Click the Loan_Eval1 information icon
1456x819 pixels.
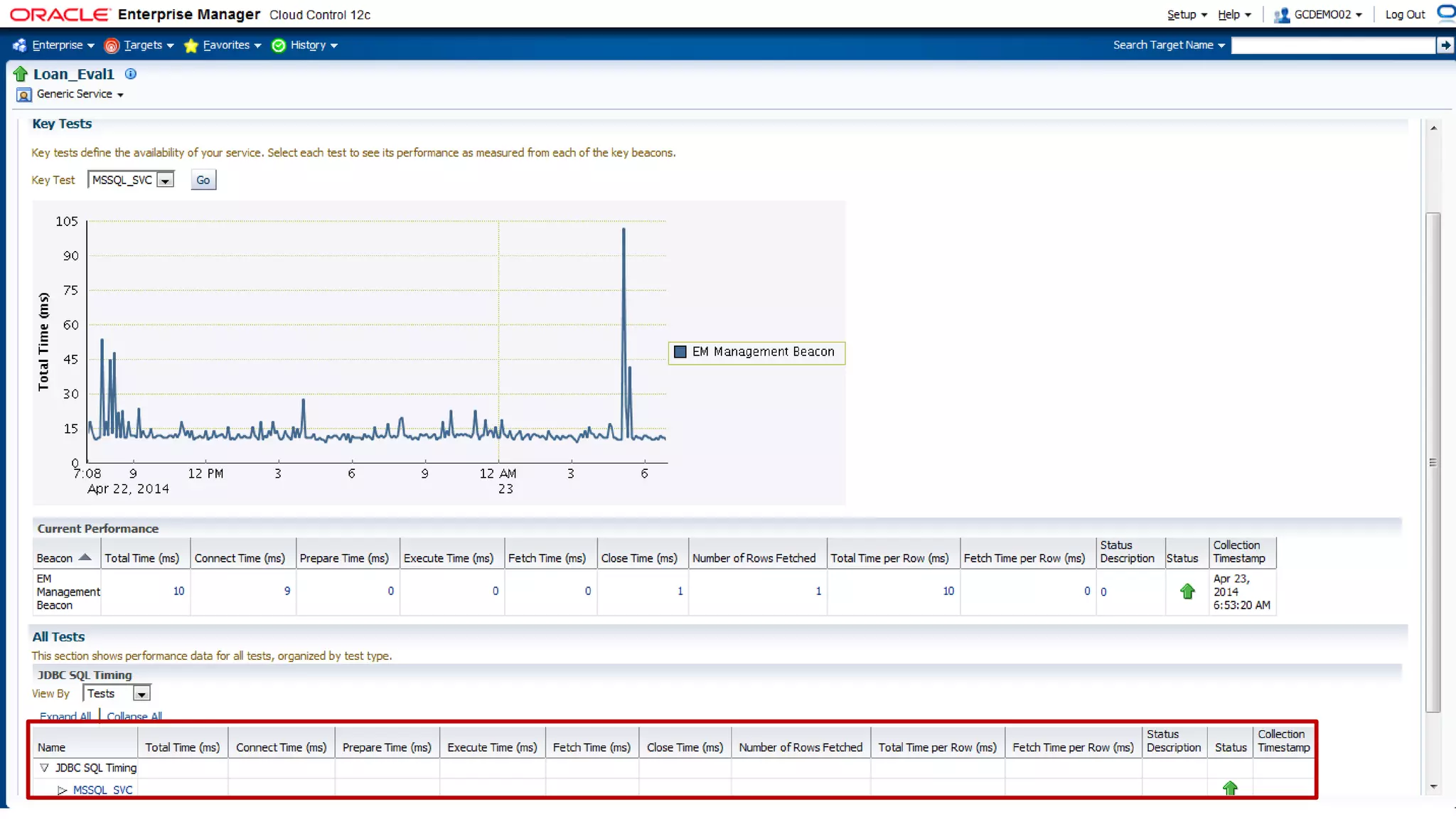click(131, 73)
